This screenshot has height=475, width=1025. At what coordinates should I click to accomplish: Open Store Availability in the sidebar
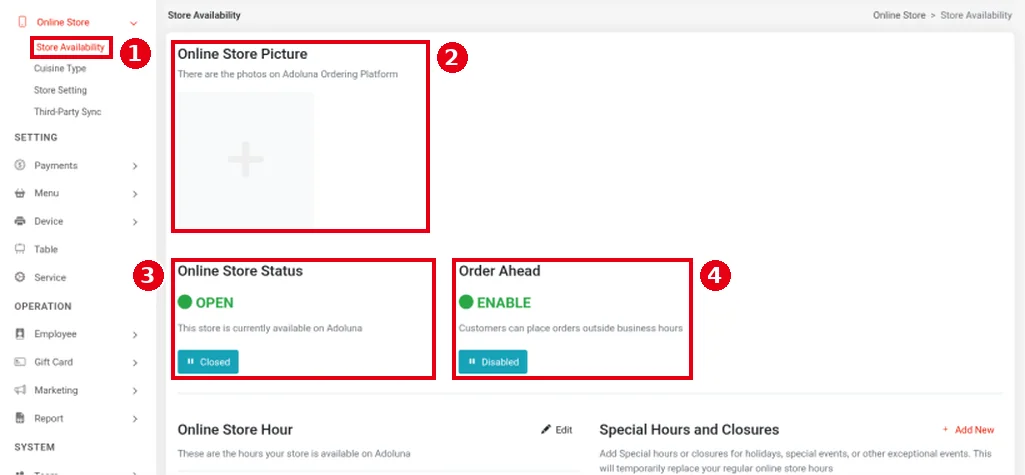pyautogui.click(x=71, y=47)
